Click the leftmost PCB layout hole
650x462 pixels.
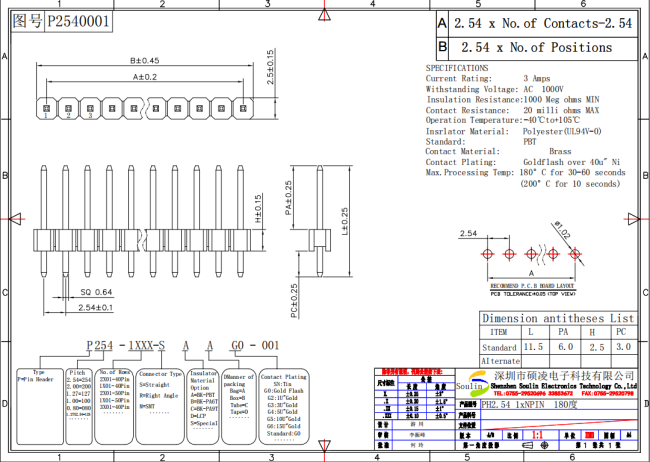(488, 256)
